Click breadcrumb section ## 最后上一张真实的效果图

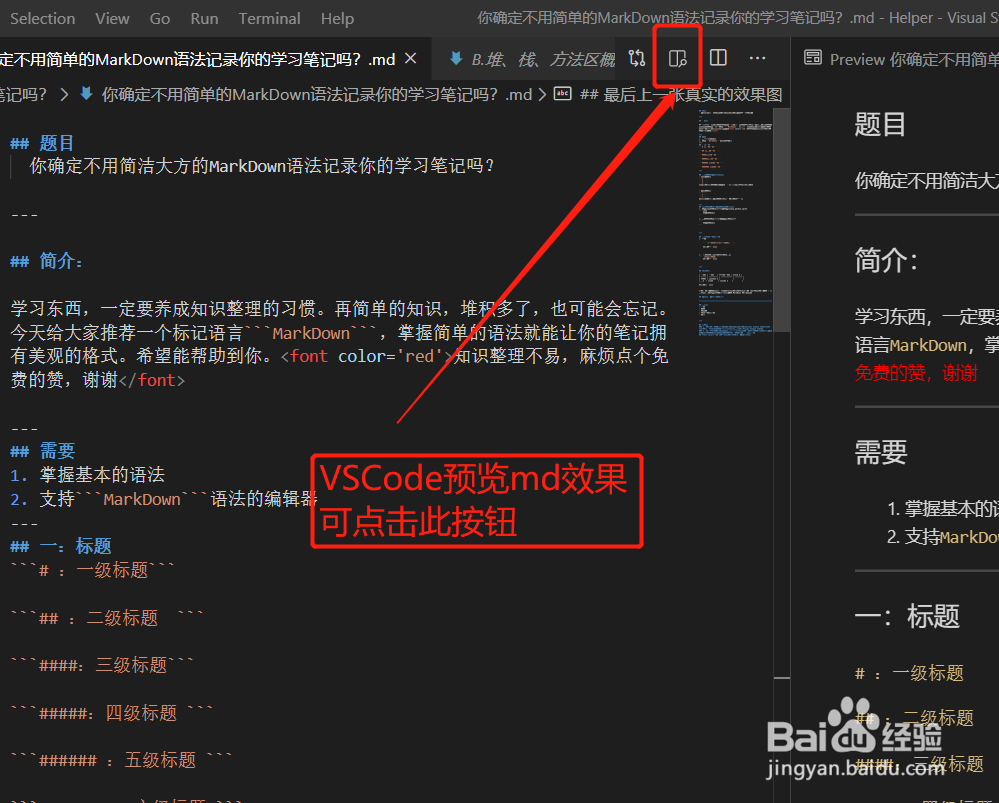[x=681, y=95]
